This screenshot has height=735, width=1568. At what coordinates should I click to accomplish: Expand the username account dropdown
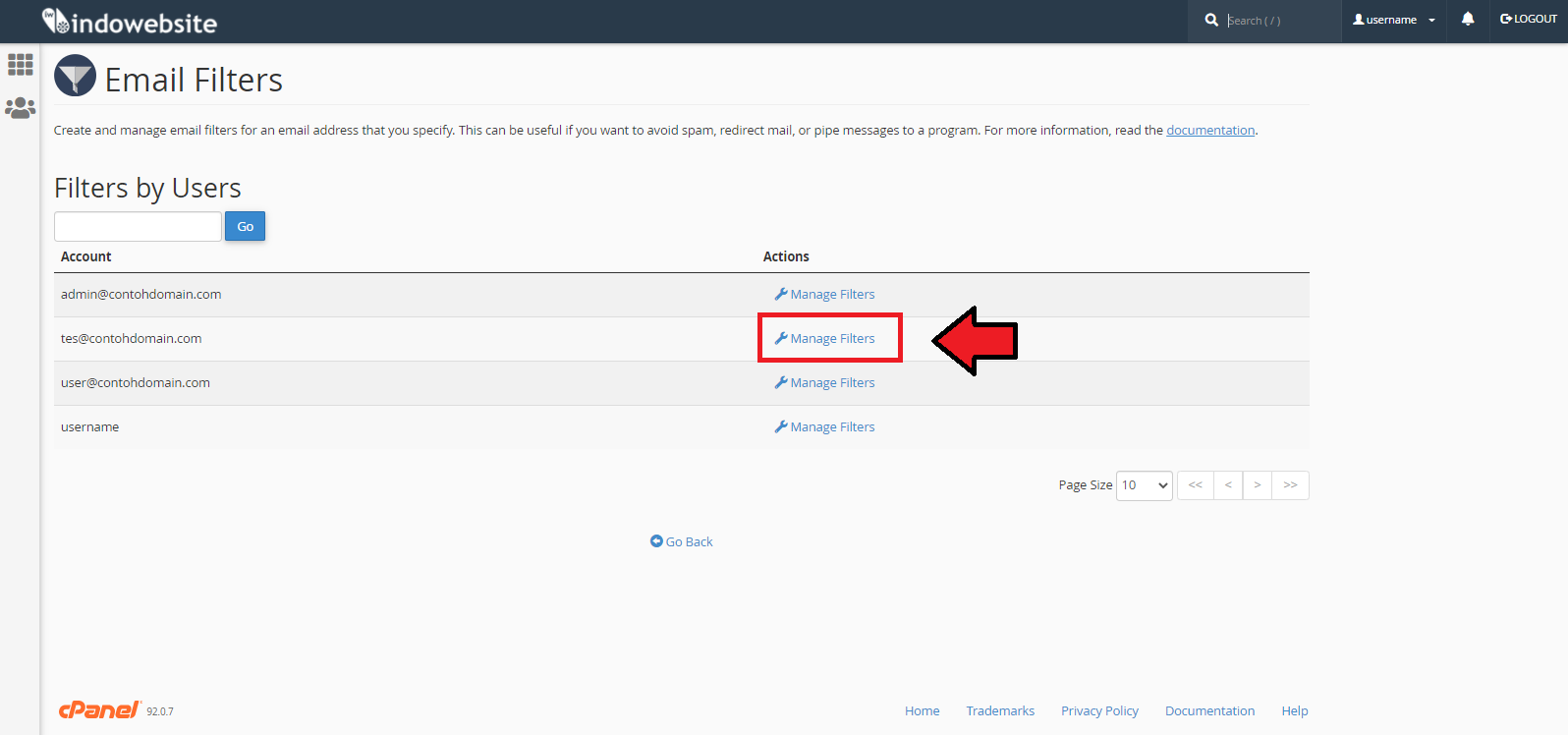pyautogui.click(x=1393, y=20)
